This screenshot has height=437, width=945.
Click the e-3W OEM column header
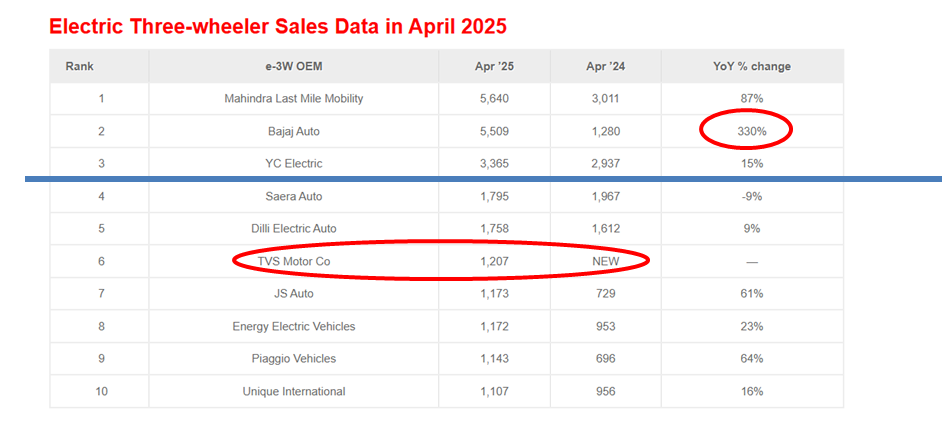click(x=293, y=66)
